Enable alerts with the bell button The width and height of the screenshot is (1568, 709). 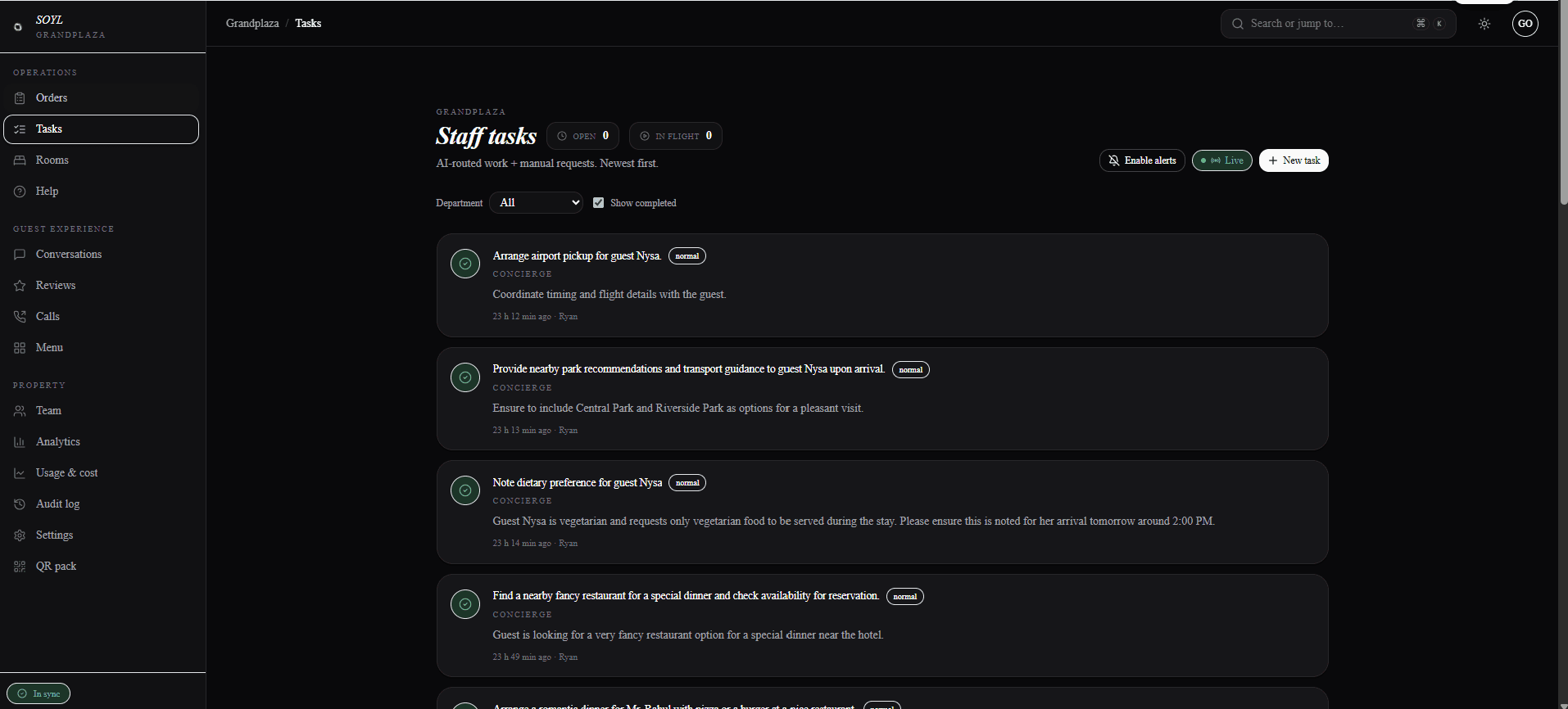1141,160
